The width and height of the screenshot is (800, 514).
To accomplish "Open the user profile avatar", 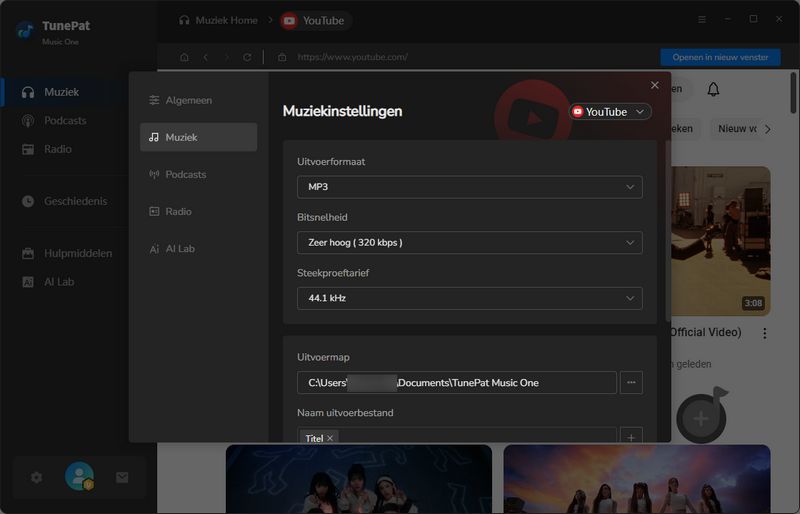I will pos(80,476).
